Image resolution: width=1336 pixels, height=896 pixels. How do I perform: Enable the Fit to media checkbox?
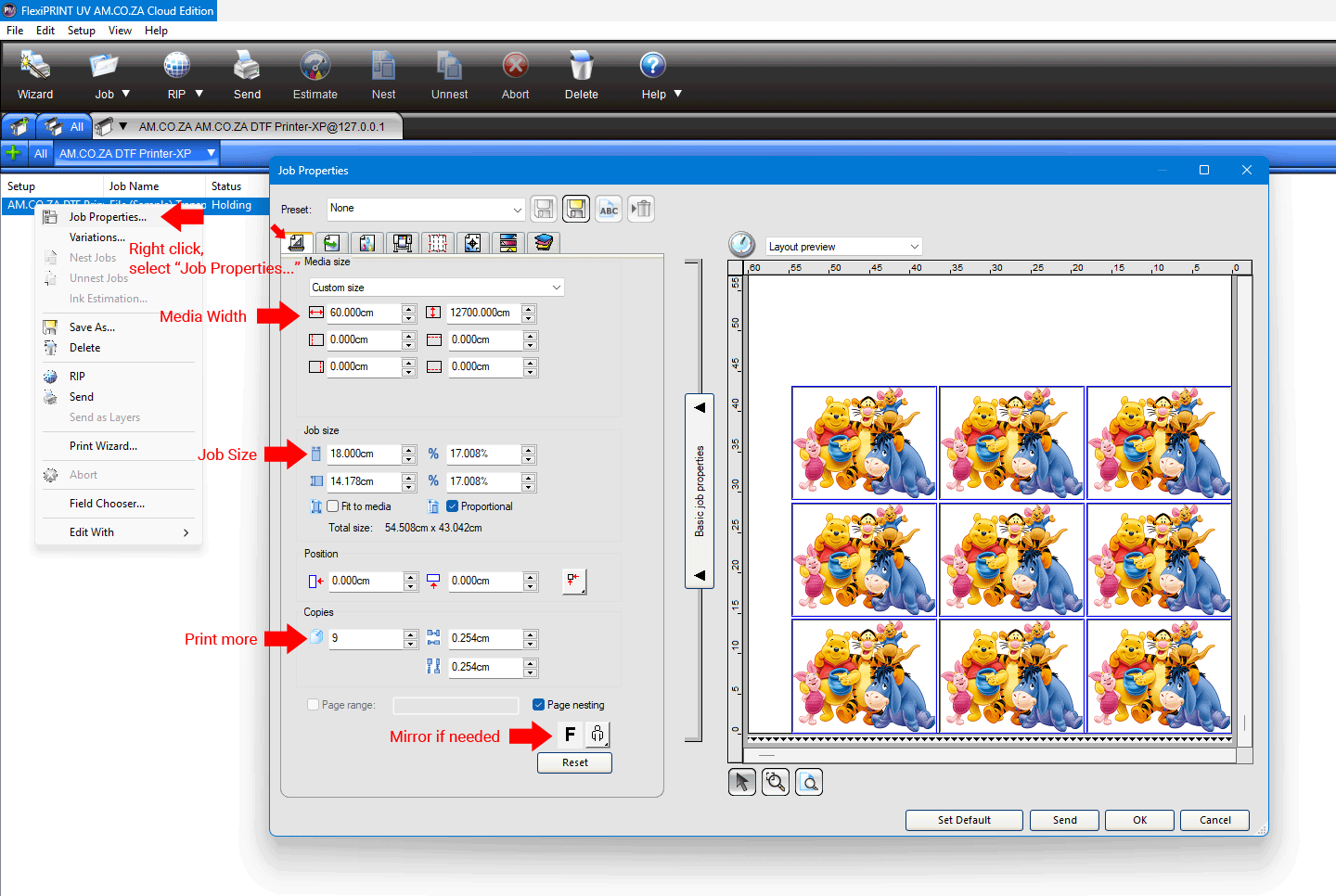(x=333, y=506)
